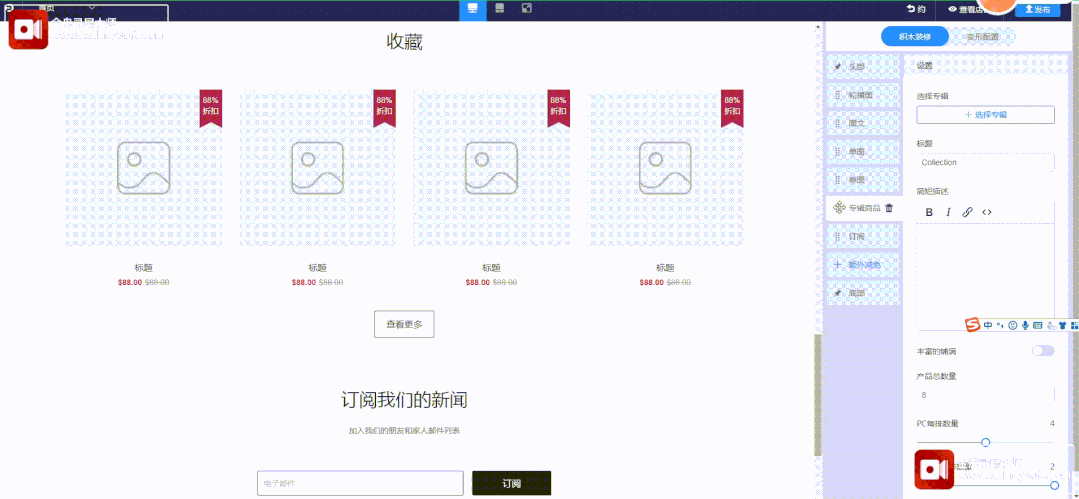Delete 专辑商品 section with trash icon

point(889,208)
